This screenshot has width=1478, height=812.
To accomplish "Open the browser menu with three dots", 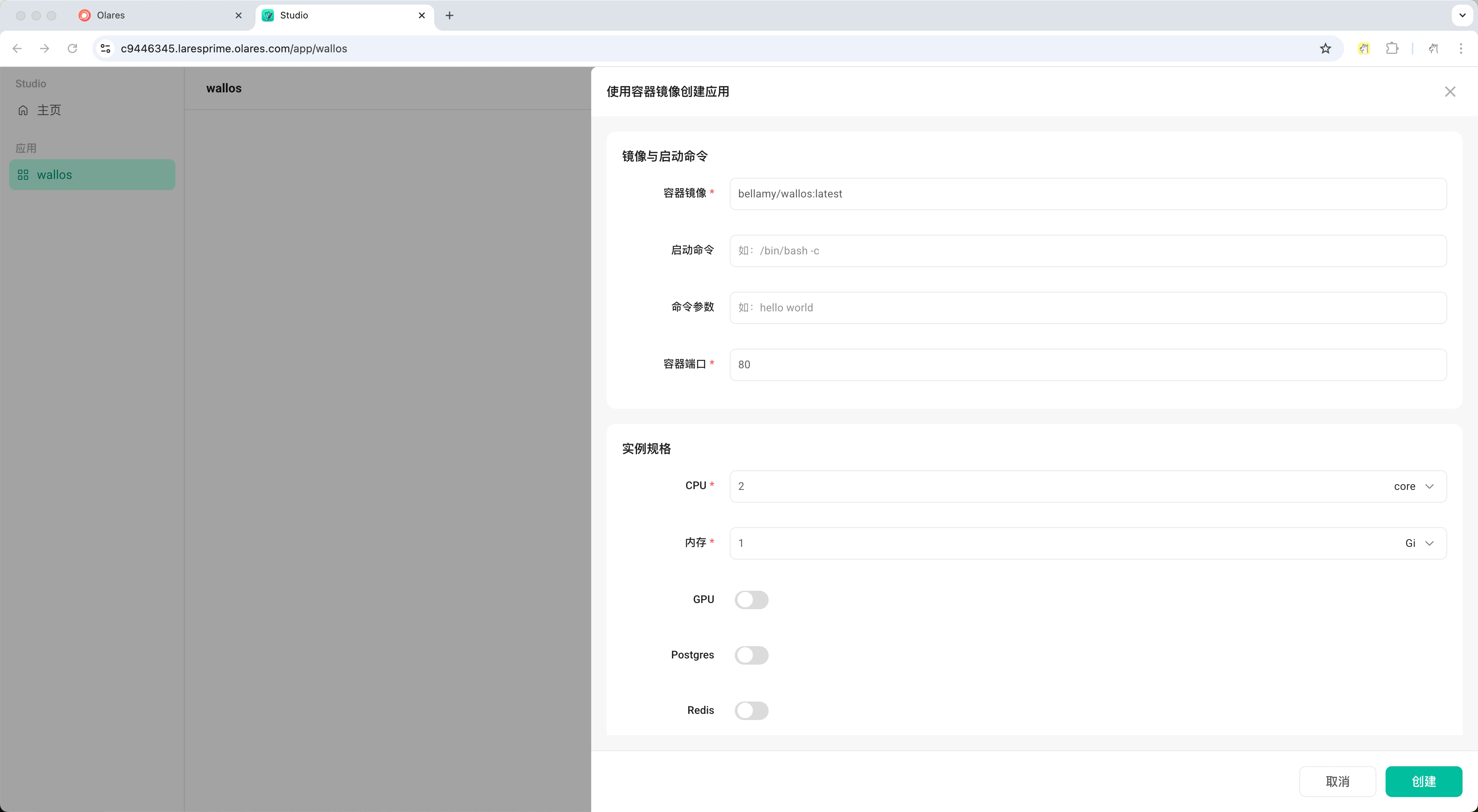I will (1461, 48).
